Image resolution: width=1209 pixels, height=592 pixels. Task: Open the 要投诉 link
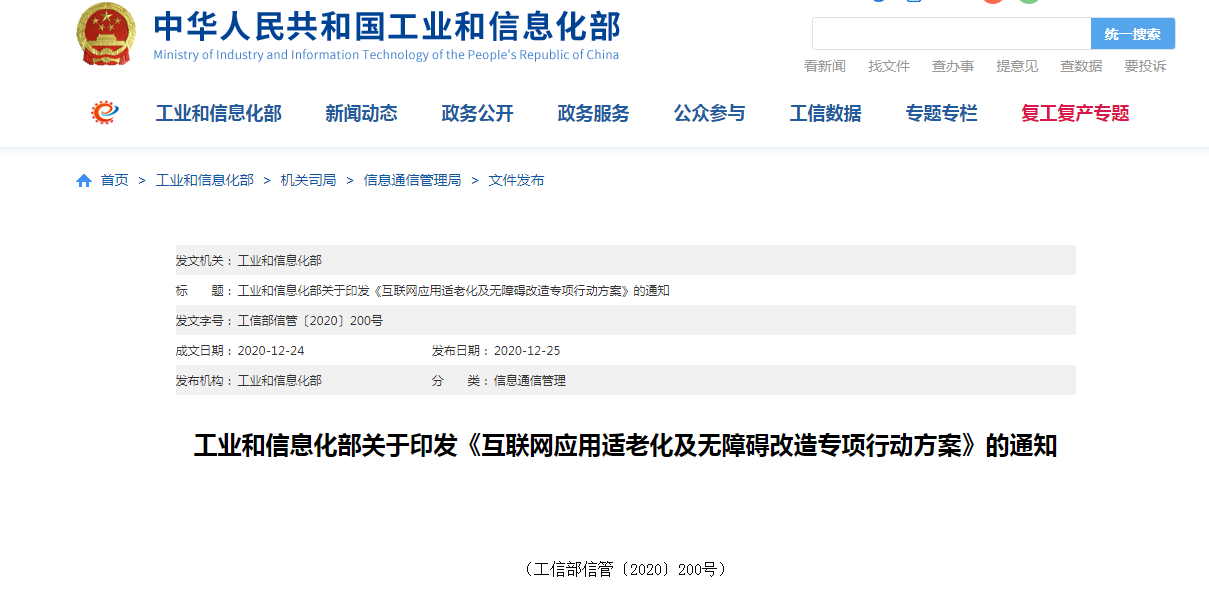coord(1145,66)
